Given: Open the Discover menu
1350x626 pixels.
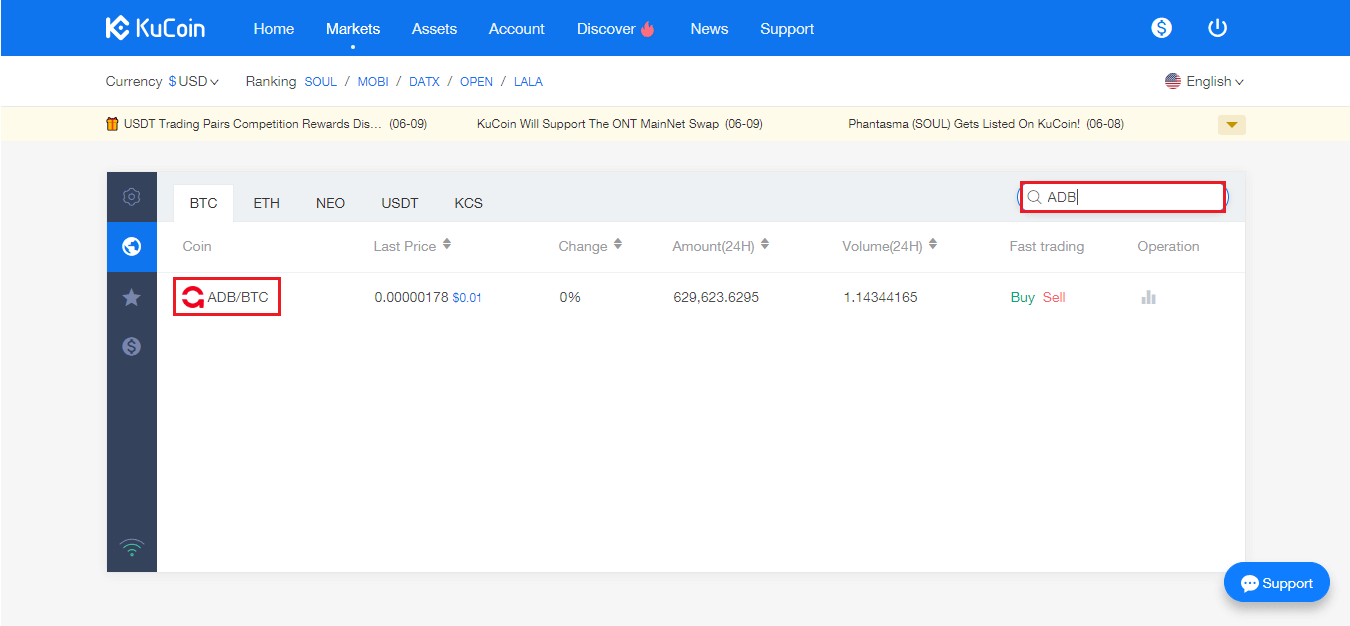Looking at the screenshot, I should click(x=606, y=29).
